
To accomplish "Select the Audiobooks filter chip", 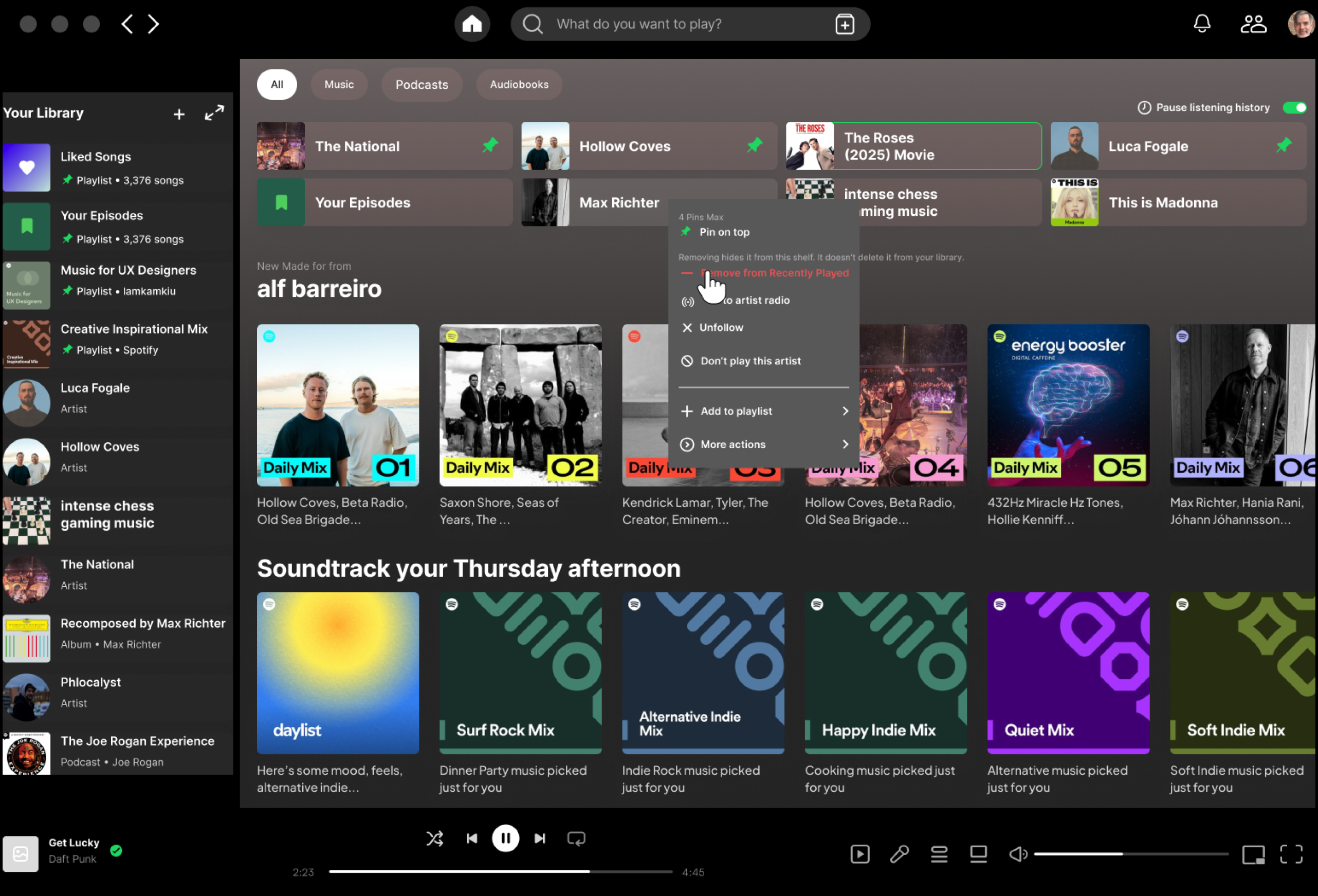I will 519,84.
